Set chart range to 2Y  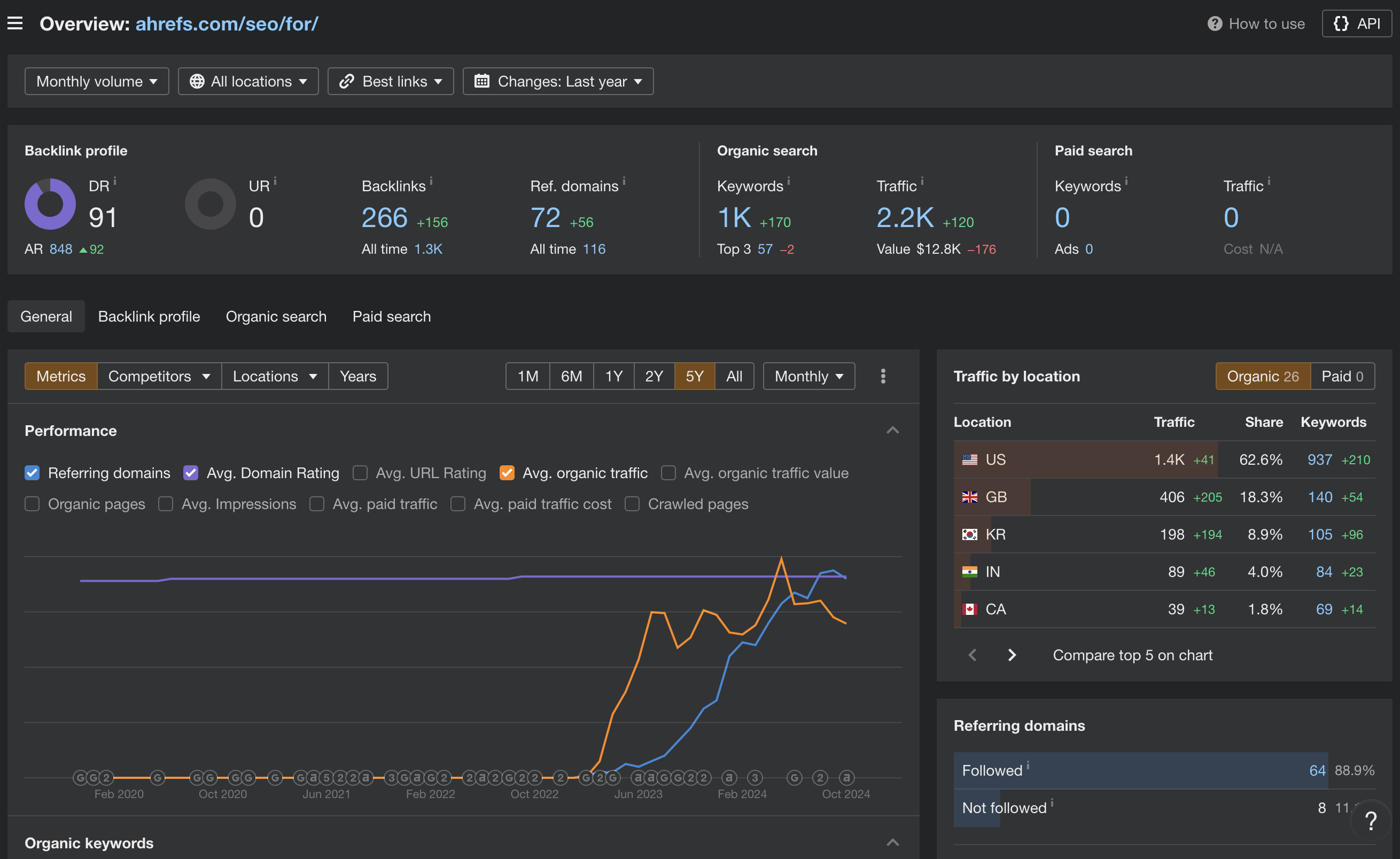point(654,376)
